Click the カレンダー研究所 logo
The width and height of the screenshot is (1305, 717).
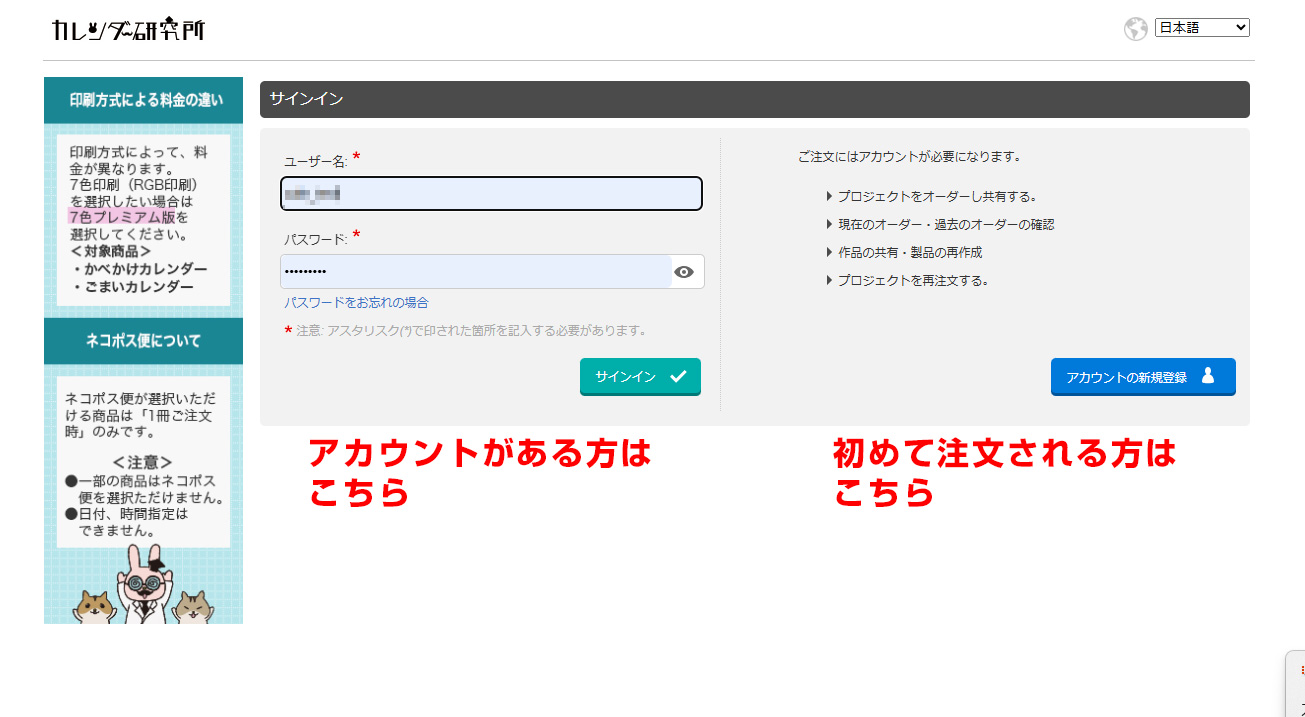tap(128, 30)
